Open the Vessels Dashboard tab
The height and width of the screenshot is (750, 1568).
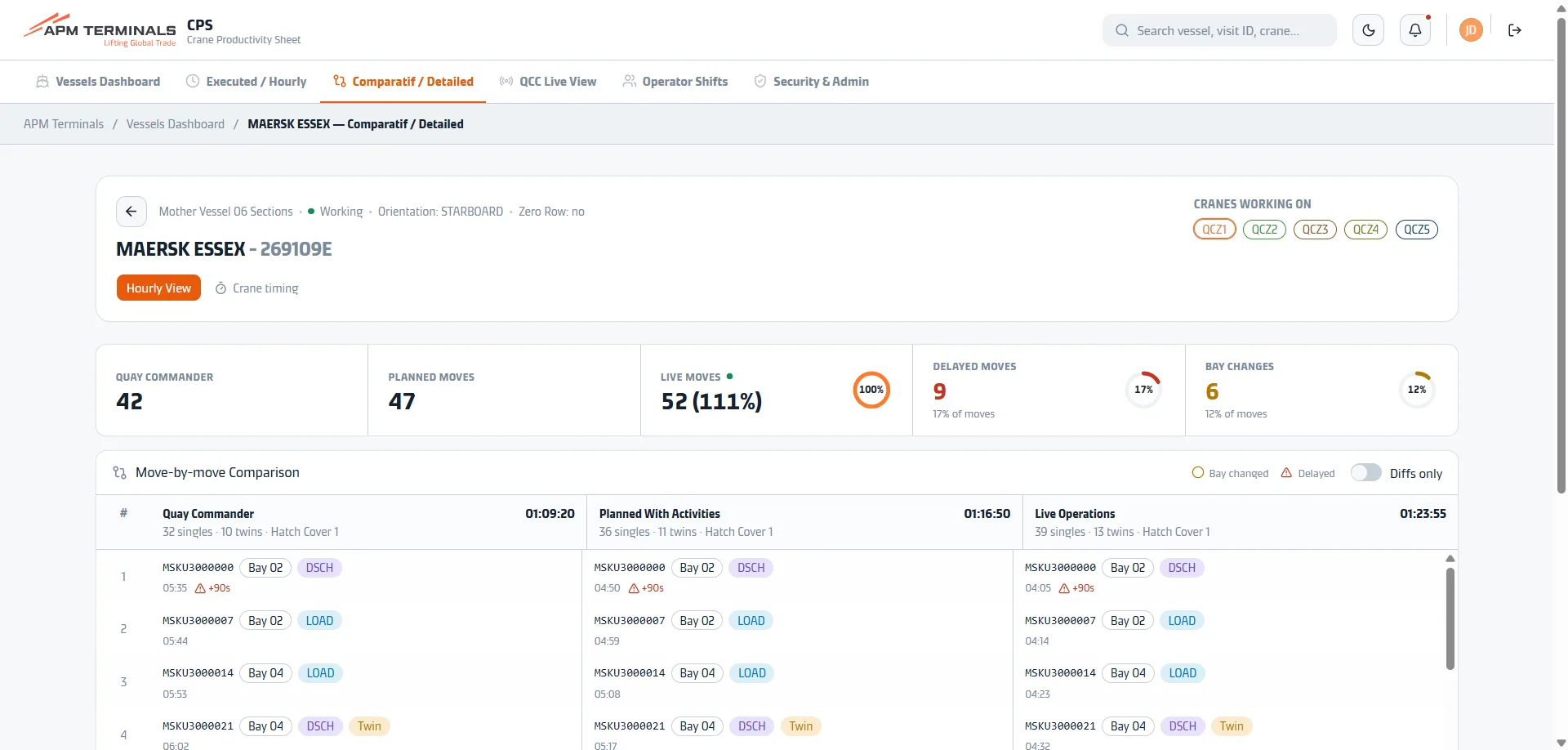tap(98, 82)
